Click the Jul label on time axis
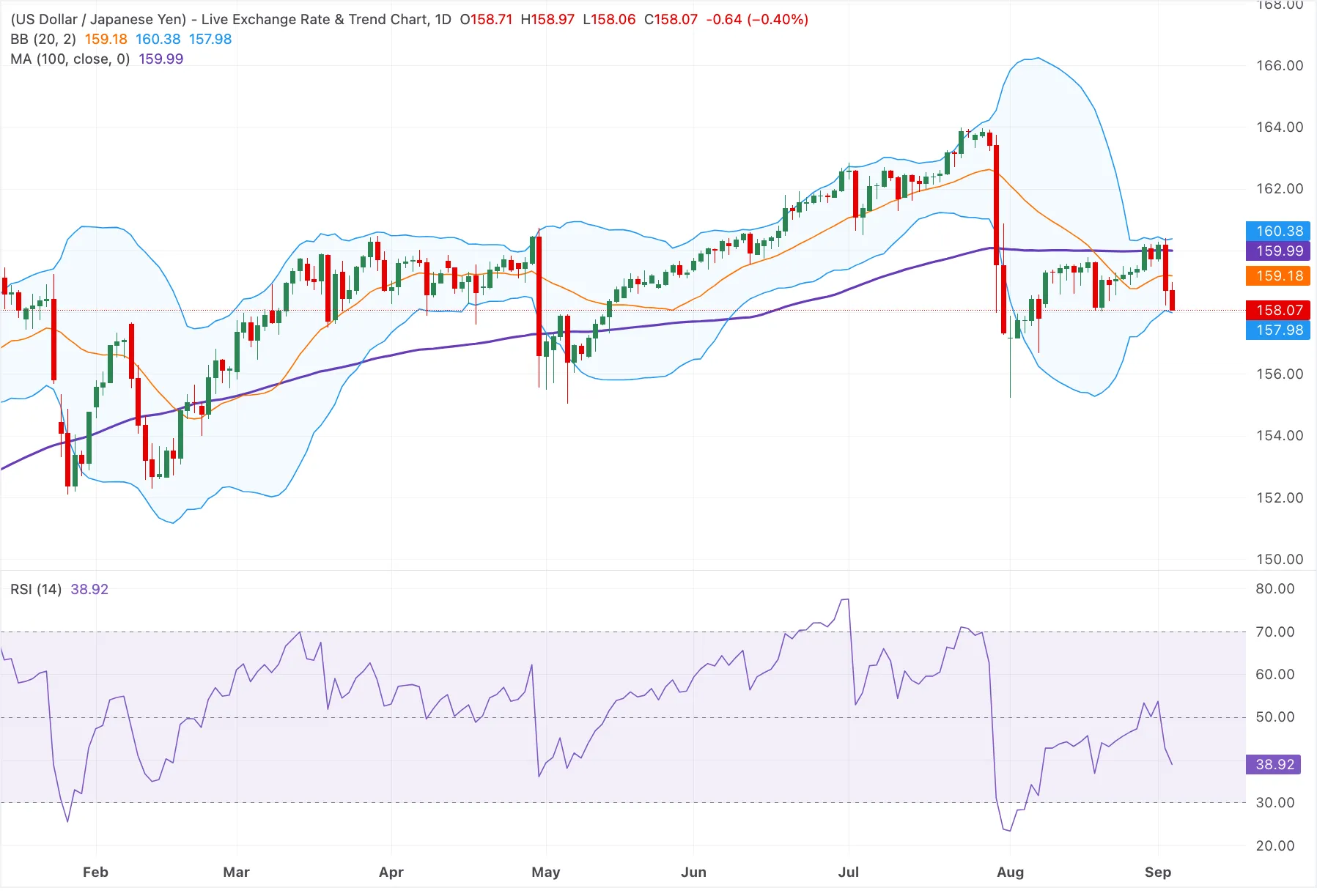The height and width of the screenshot is (896, 1317). click(849, 872)
